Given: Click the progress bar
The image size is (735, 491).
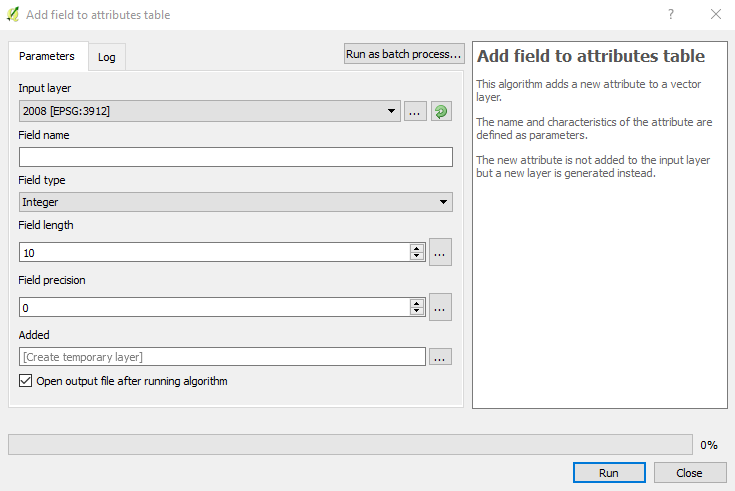Looking at the screenshot, I should (350, 445).
